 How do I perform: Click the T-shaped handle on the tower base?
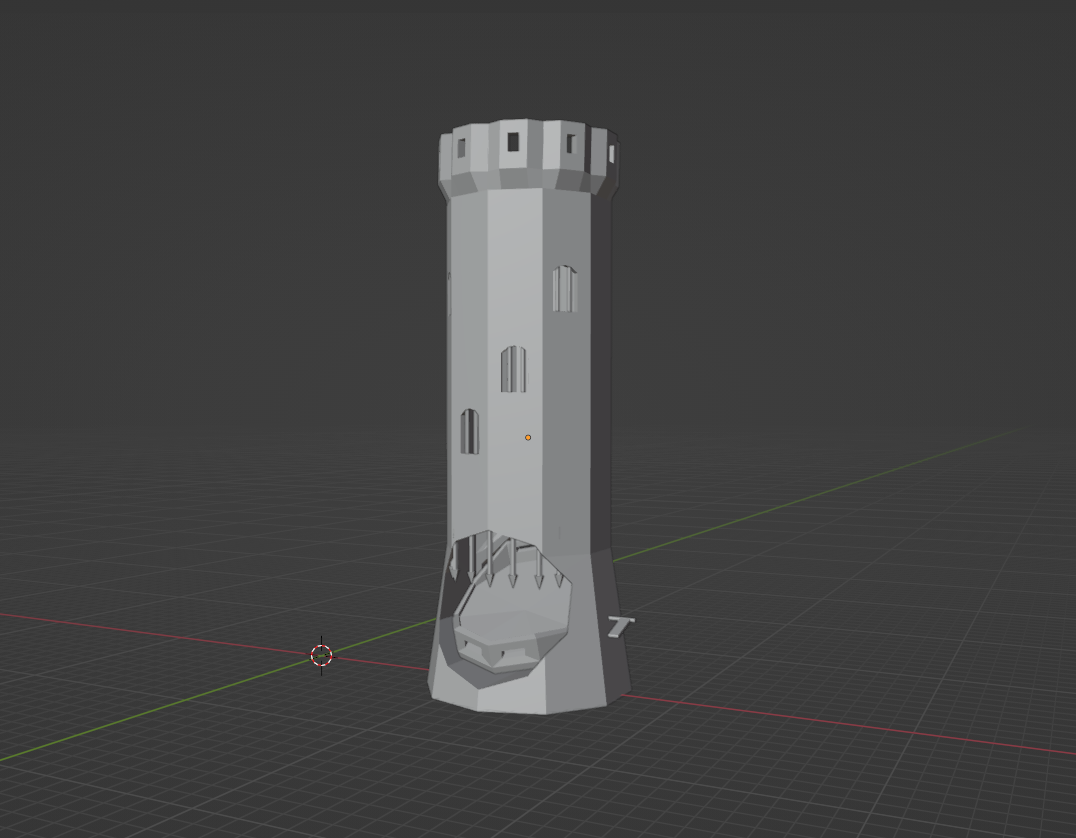tap(621, 627)
